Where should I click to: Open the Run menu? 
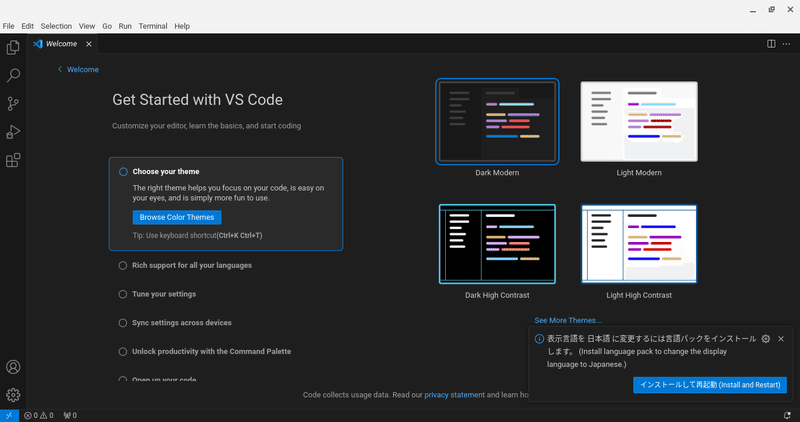pyautogui.click(x=125, y=26)
